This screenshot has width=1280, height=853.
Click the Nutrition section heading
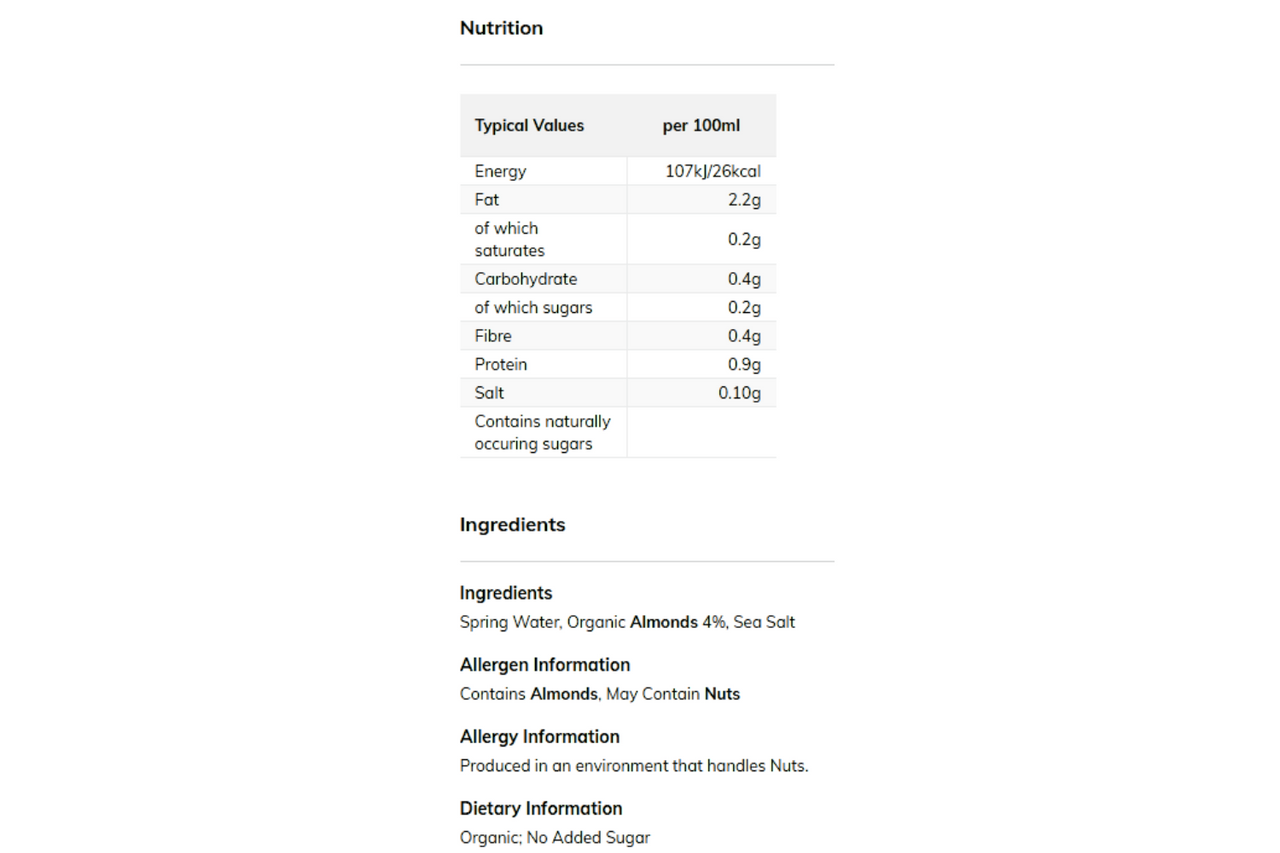tap(501, 28)
